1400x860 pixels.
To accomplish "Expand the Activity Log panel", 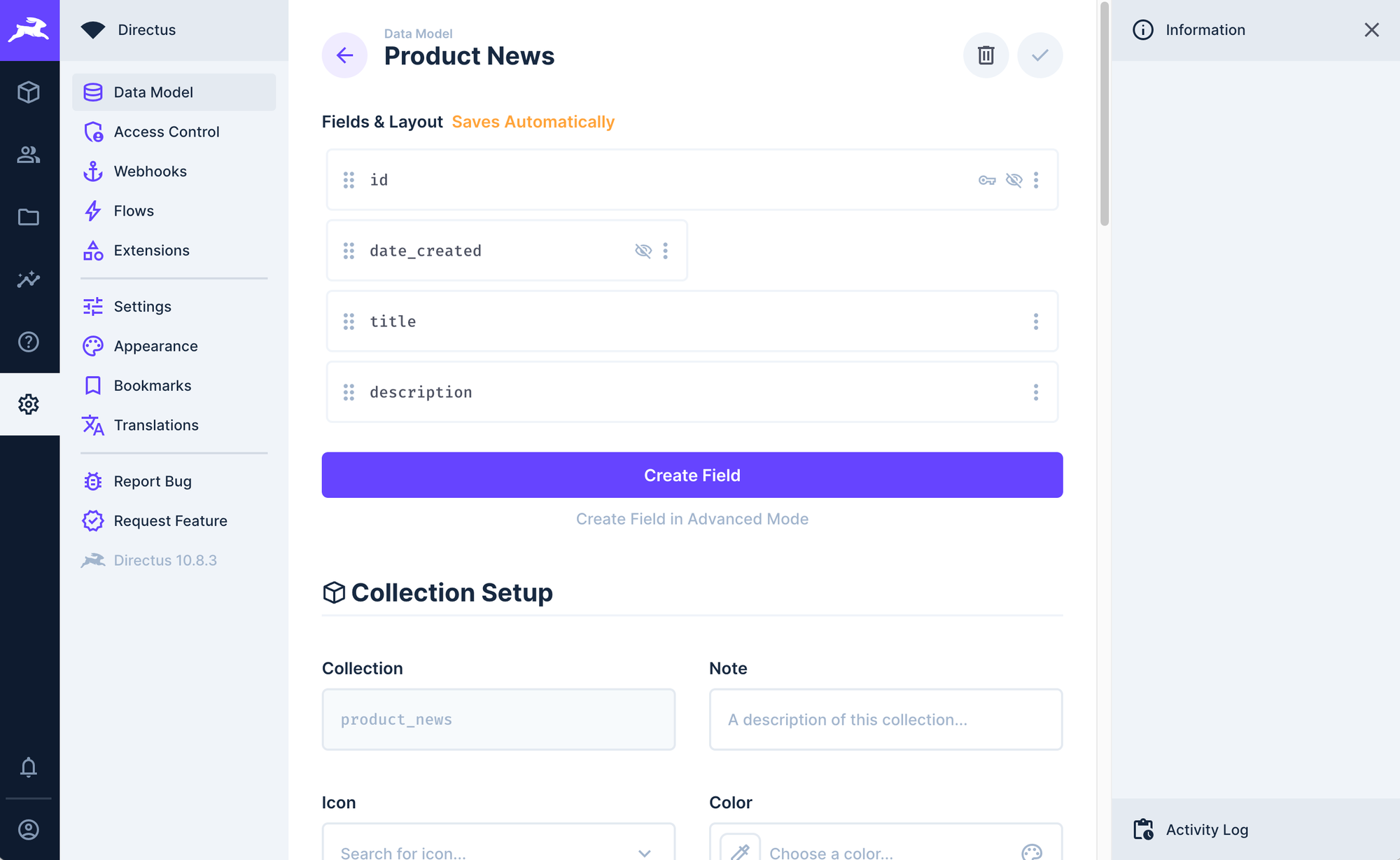I will (1207, 829).
